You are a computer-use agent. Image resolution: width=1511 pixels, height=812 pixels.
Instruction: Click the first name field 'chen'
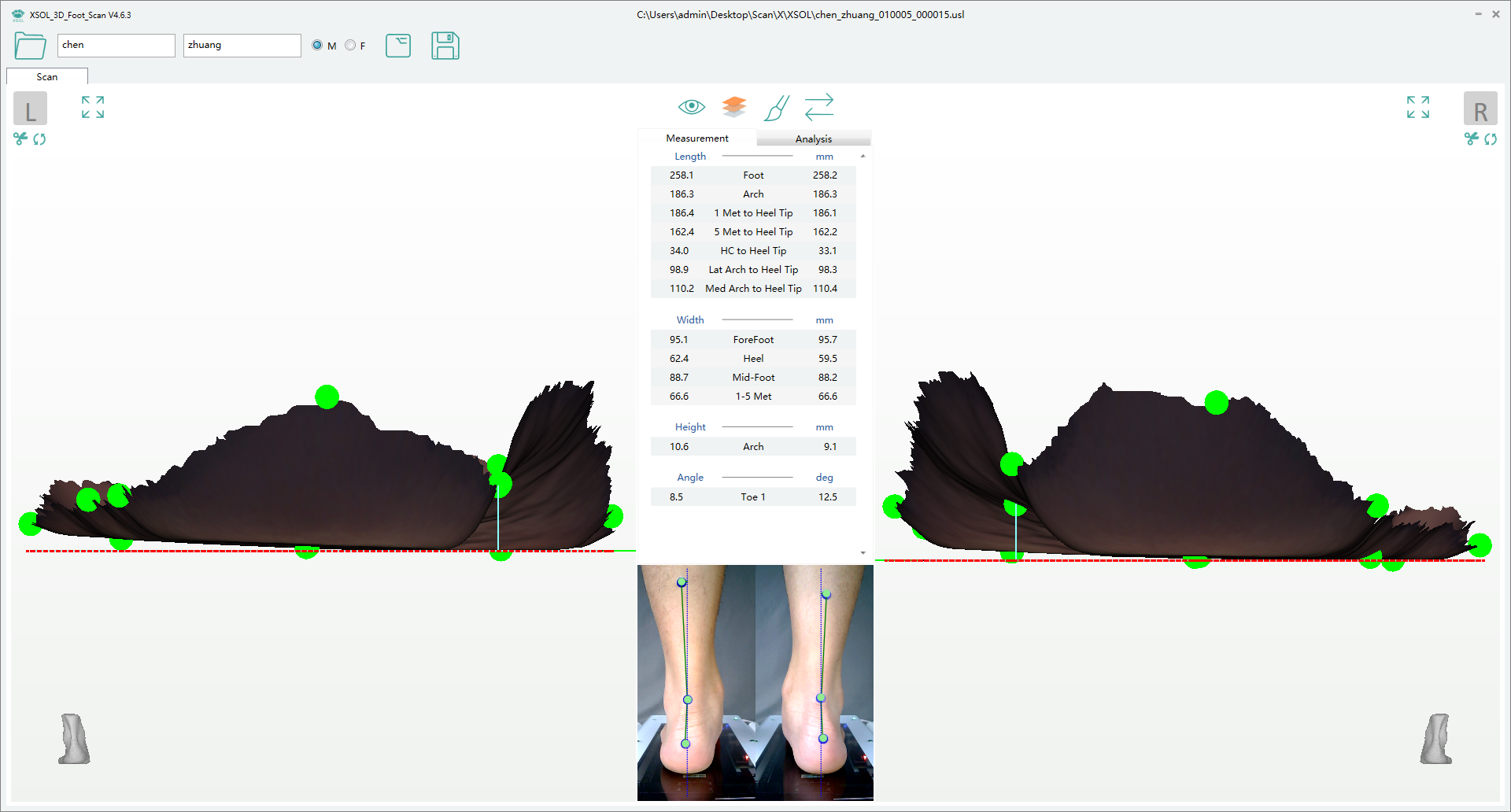[116, 46]
